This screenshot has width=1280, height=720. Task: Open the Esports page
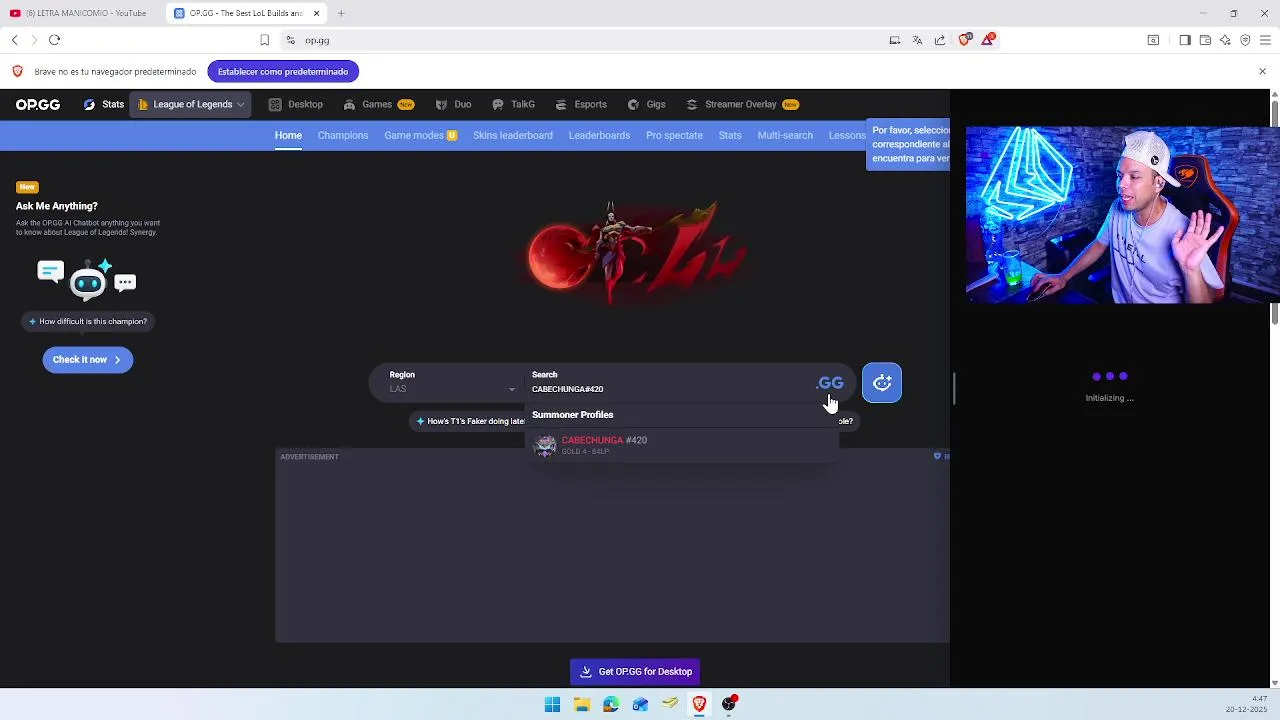[x=581, y=104]
